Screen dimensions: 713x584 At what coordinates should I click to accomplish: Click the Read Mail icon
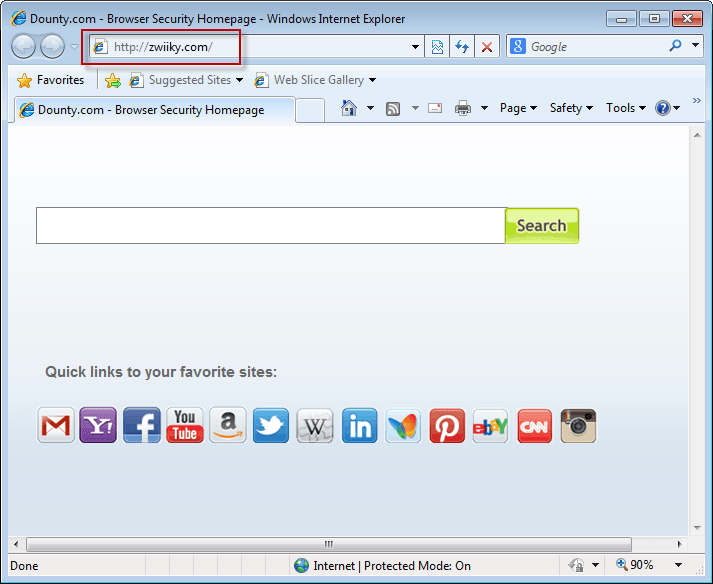(435, 108)
